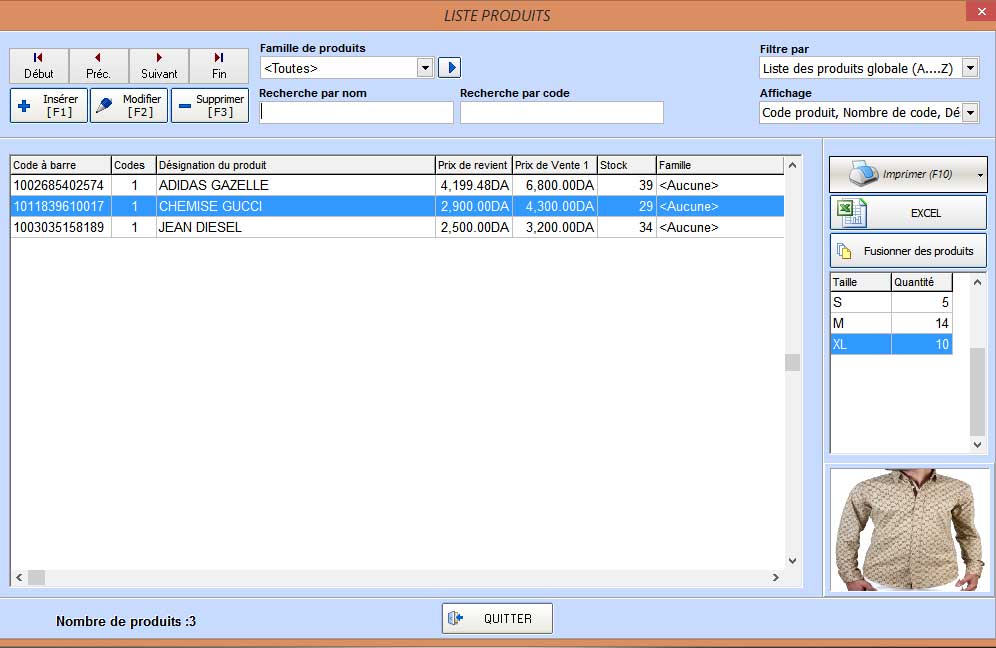The height and width of the screenshot is (648, 996).
Task: Select size M row
Action: [x=891, y=323]
